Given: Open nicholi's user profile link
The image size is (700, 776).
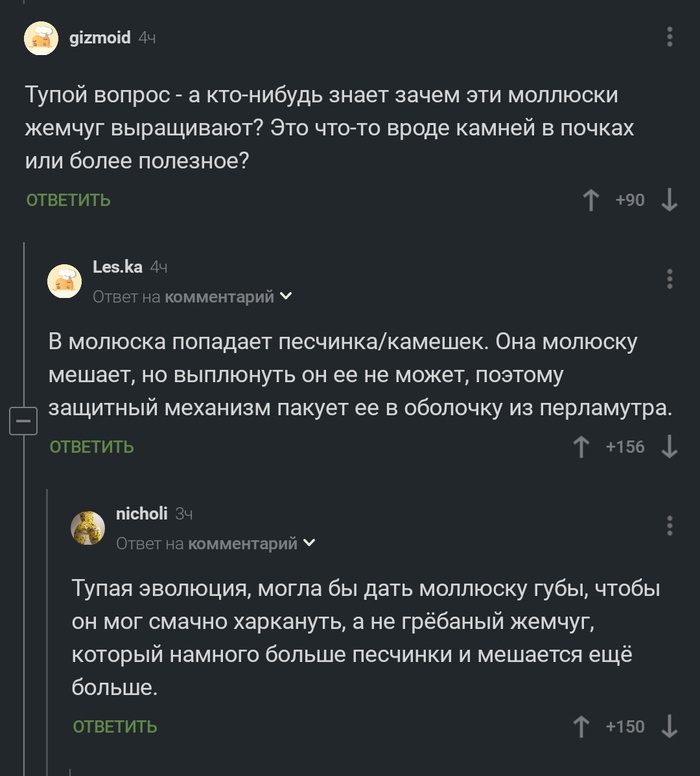Looking at the screenshot, I should (141, 514).
